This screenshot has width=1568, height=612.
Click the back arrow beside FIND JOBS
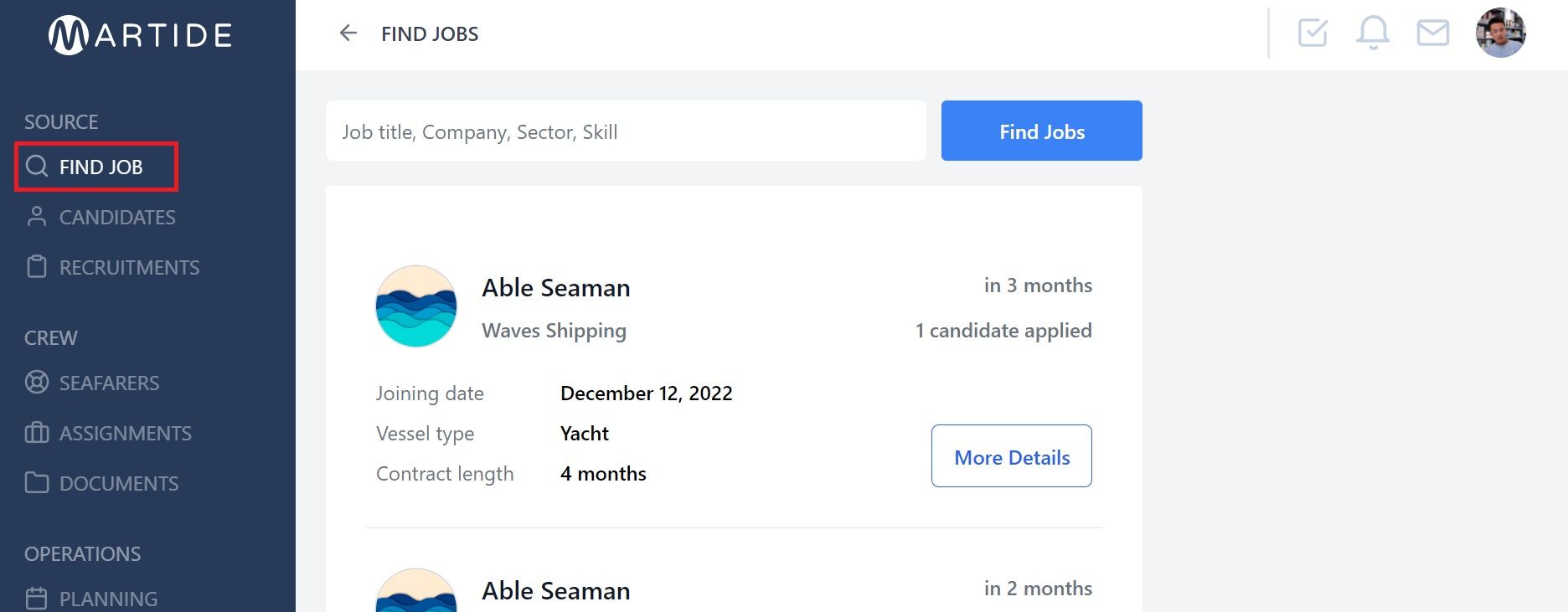[x=348, y=33]
